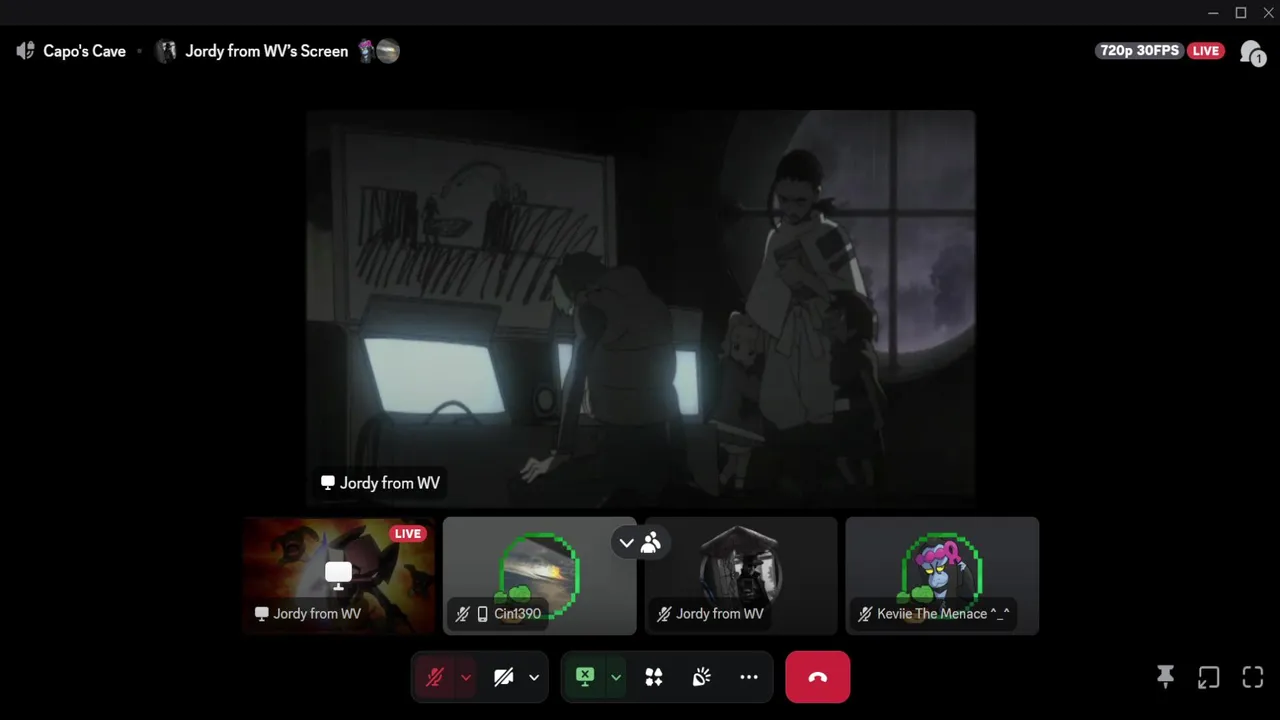Collapse the participants row chevron
Screen dimensions: 1280x720
coord(627,543)
